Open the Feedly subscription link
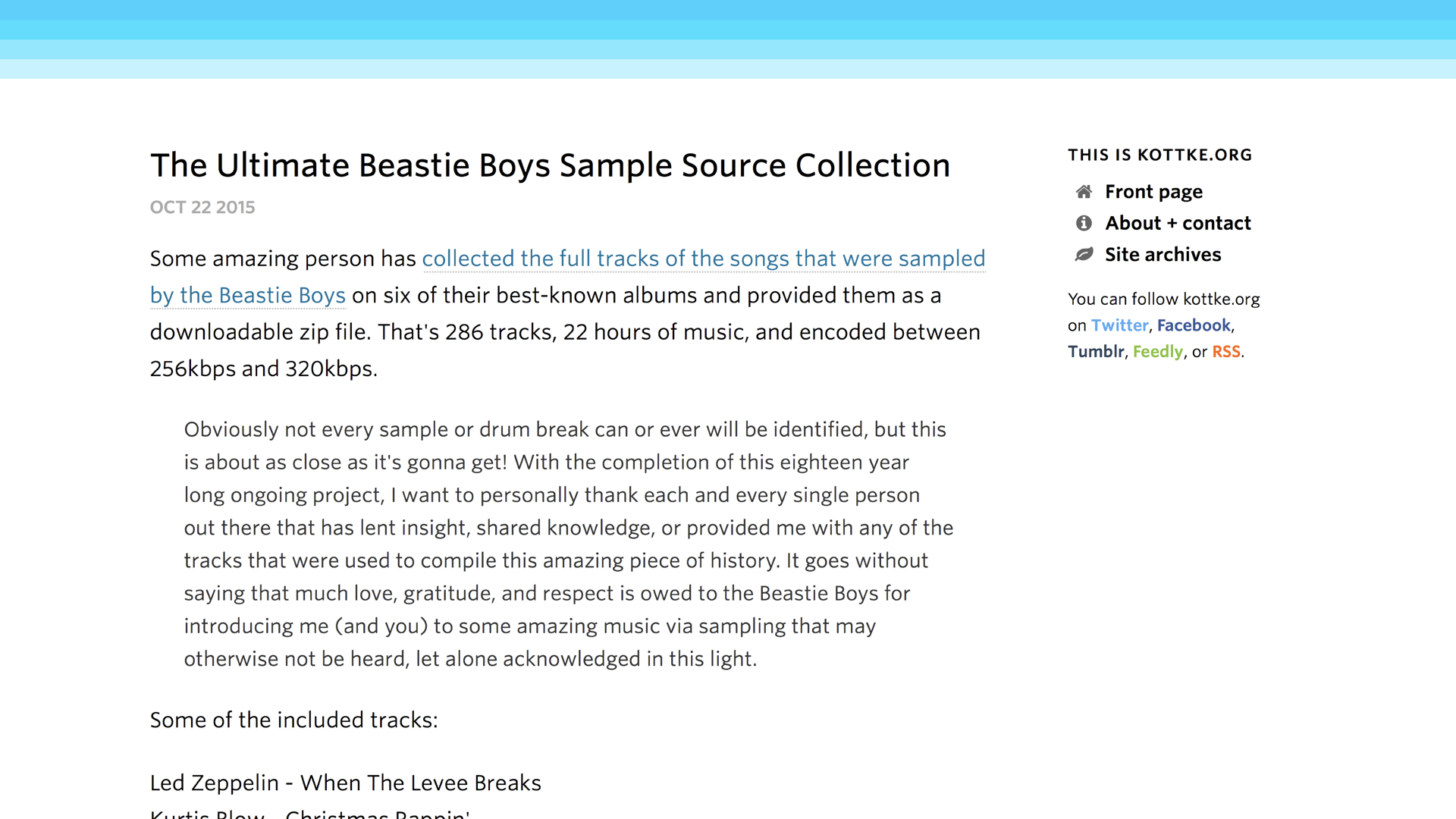1456x819 pixels. click(1158, 352)
